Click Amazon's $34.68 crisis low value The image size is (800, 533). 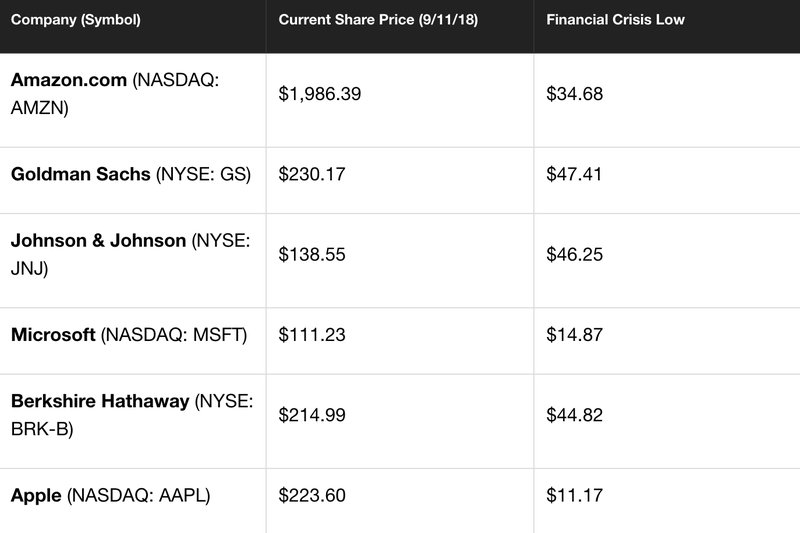(574, 94)
